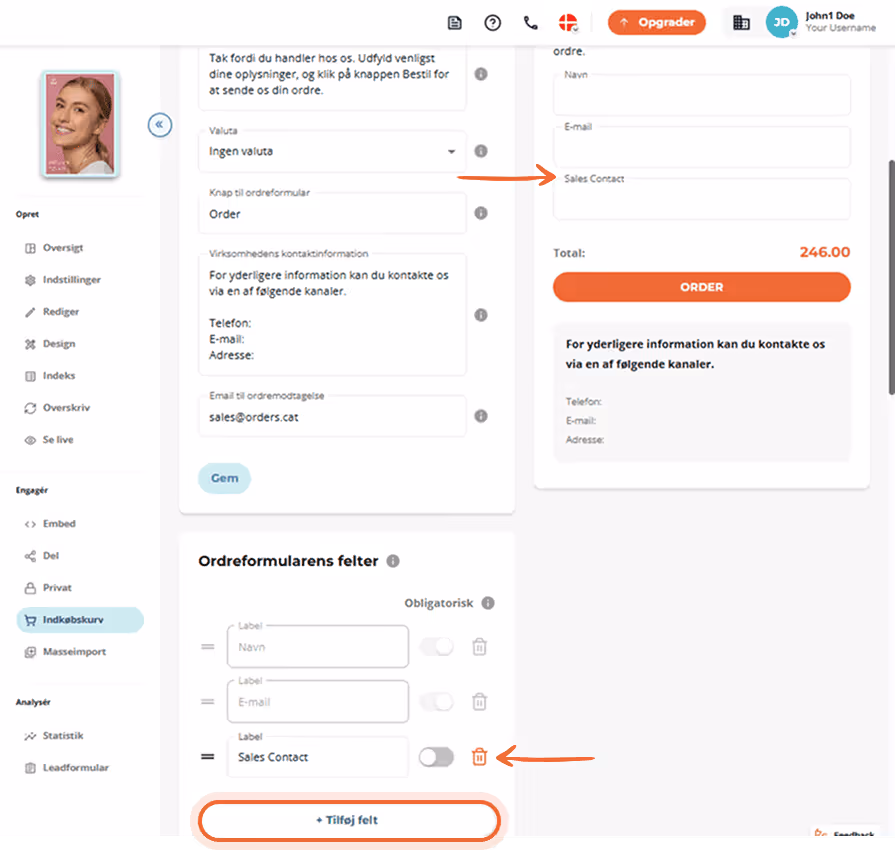Toggle the mandatory switch for Navn field
This screenshot has height=850, width=895.
[436, 647]
